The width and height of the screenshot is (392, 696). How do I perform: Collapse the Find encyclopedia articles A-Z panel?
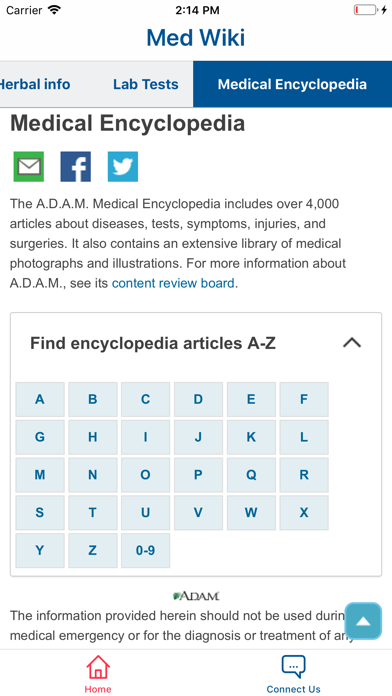click(x=352, y=343)
